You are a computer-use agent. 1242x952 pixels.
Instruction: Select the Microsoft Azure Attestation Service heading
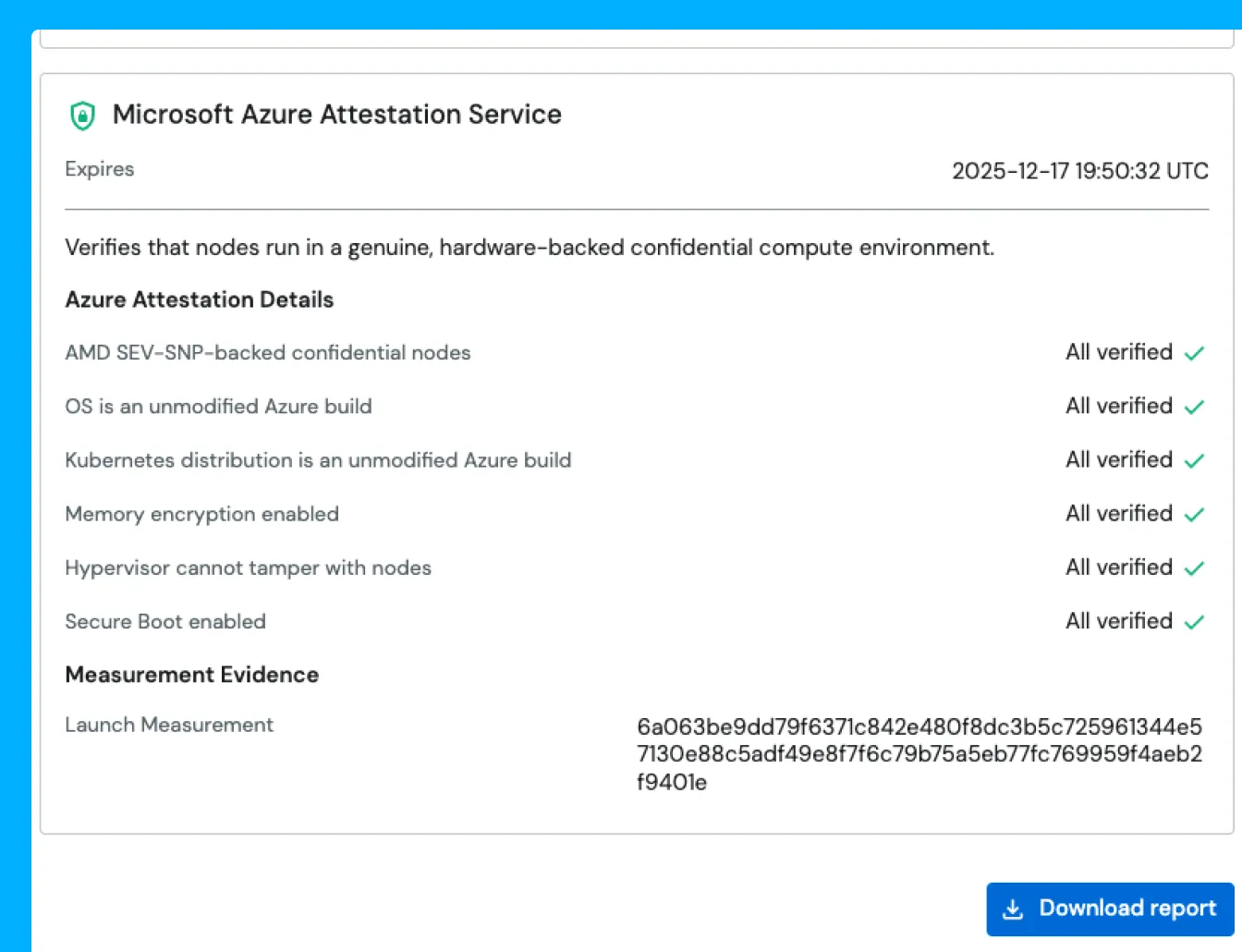tap(337, 115)
